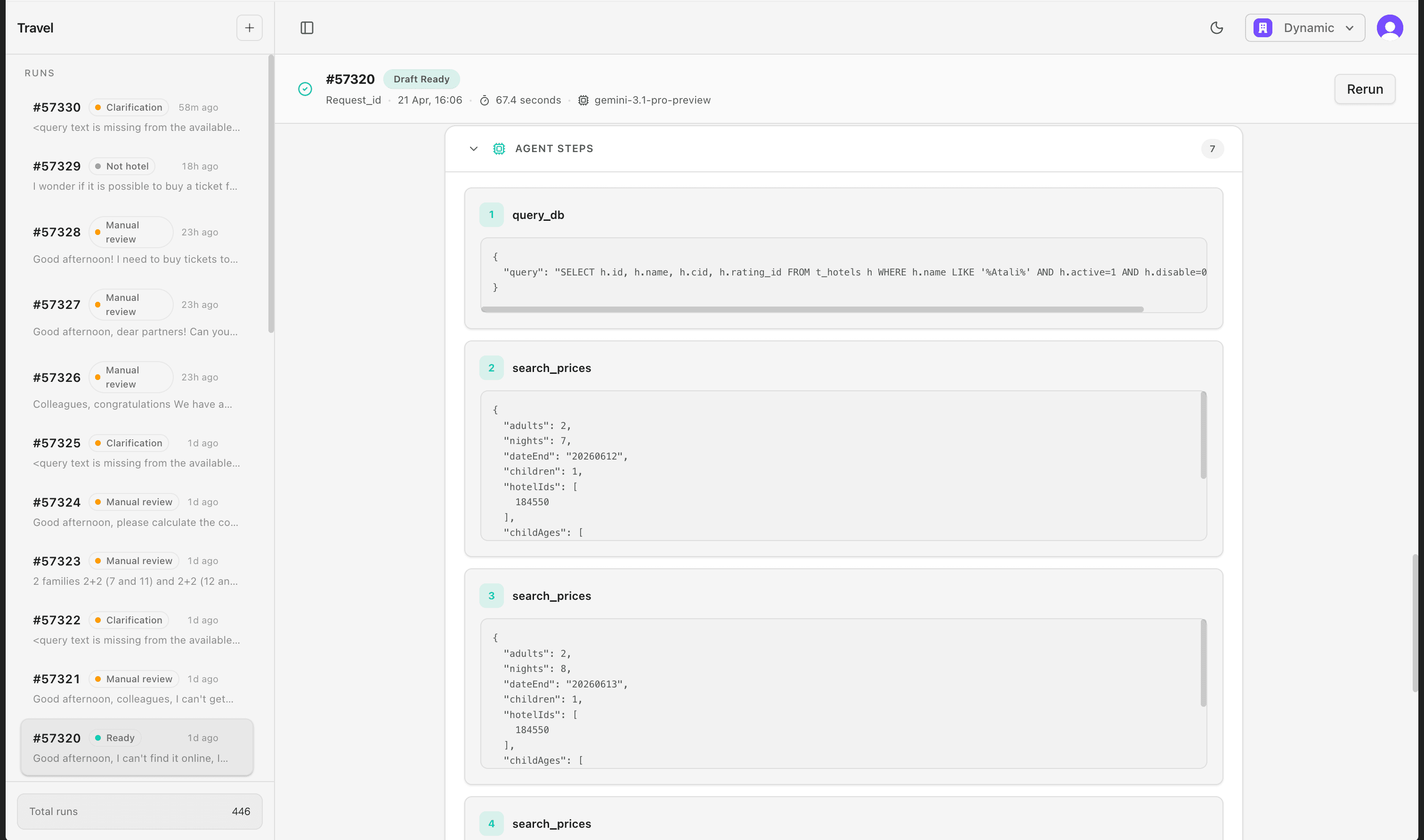Select run #57330 in the sidebar
This screenshot has width=1424, height=840.
click(136, 116)
